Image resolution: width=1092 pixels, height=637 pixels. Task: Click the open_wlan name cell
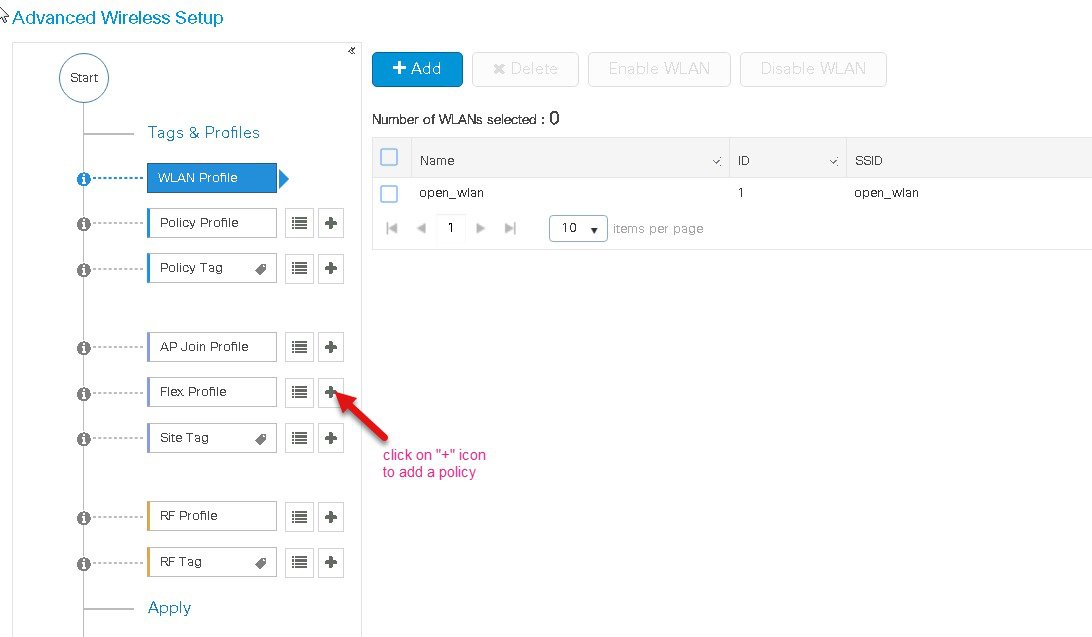[x=451, y=193]
